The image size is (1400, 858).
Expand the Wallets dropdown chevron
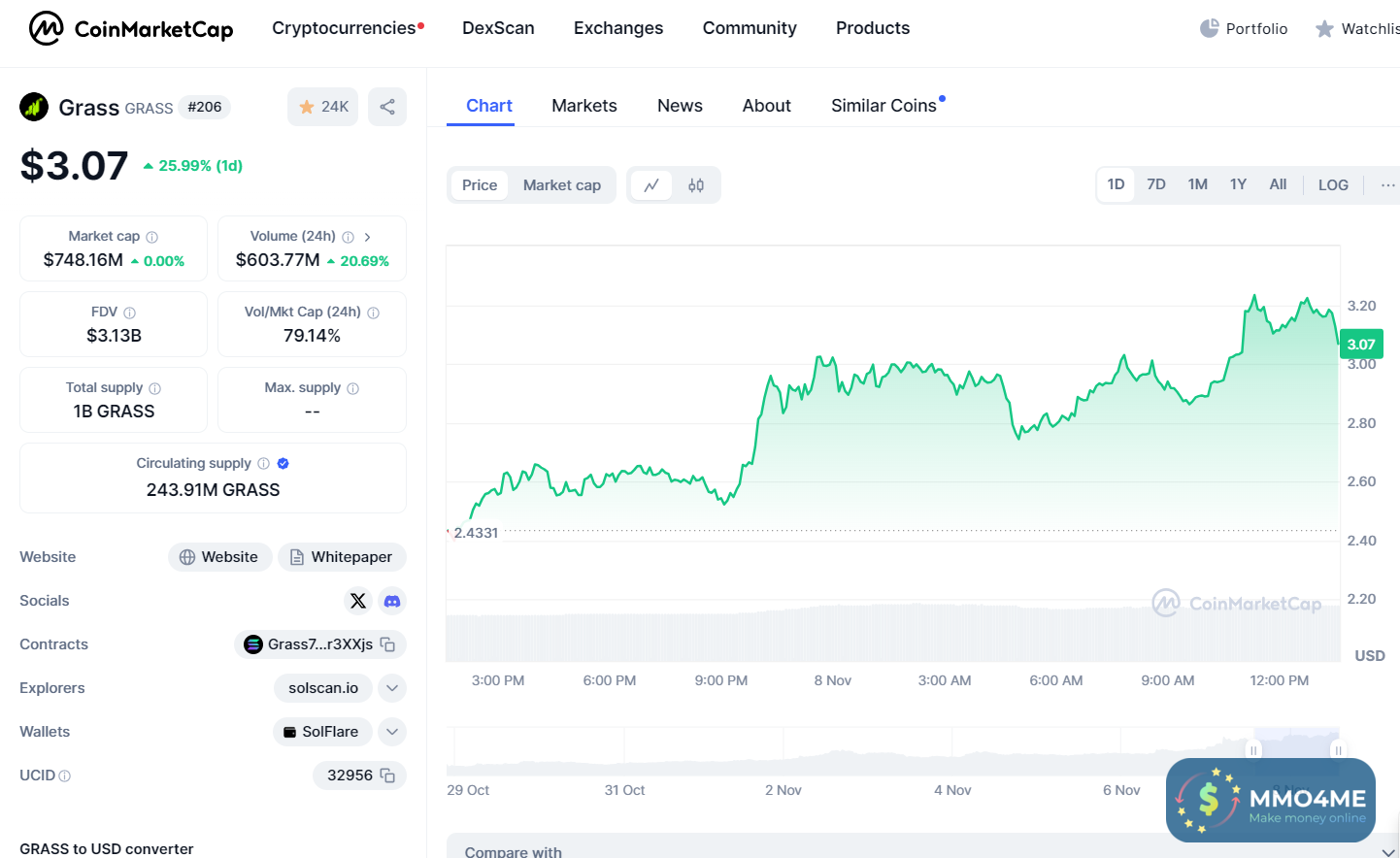pos(392,732)
